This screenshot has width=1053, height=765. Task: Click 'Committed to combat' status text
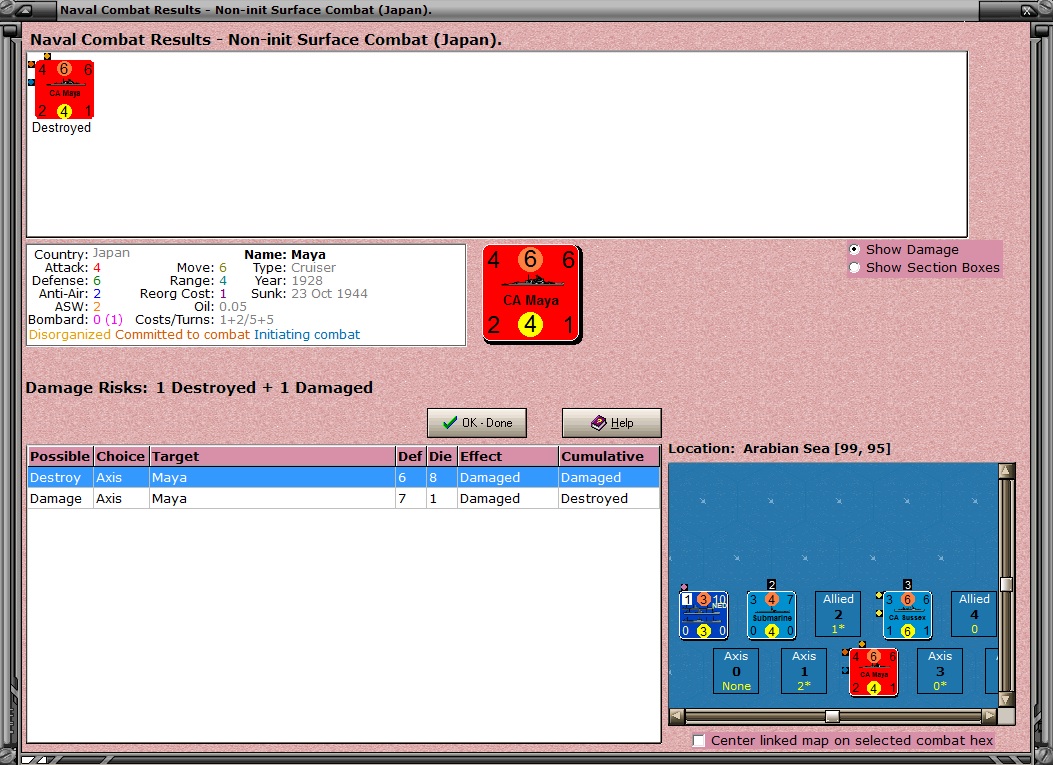pos(182,334)
